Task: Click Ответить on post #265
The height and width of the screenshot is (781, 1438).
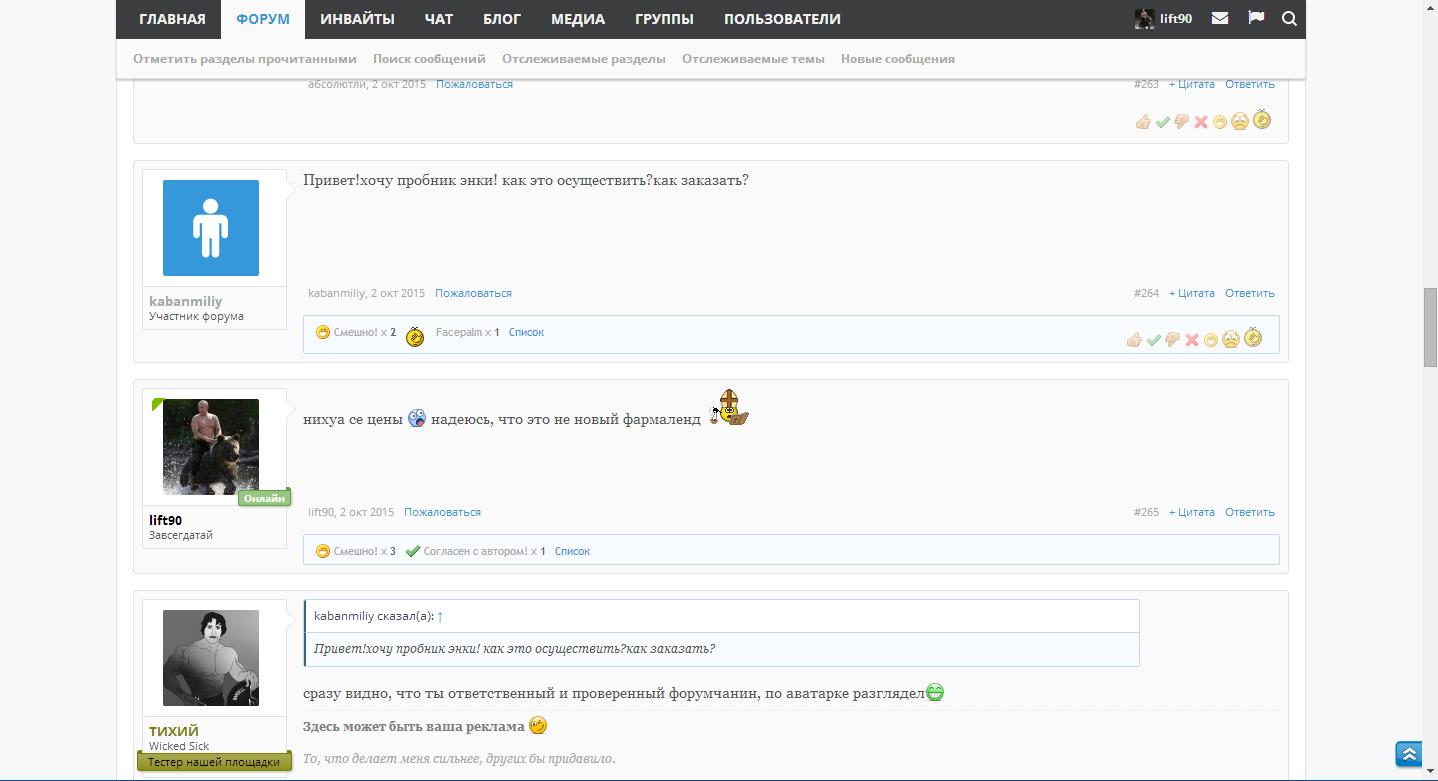Action: pyautogui.click(x=1249, y=512)
